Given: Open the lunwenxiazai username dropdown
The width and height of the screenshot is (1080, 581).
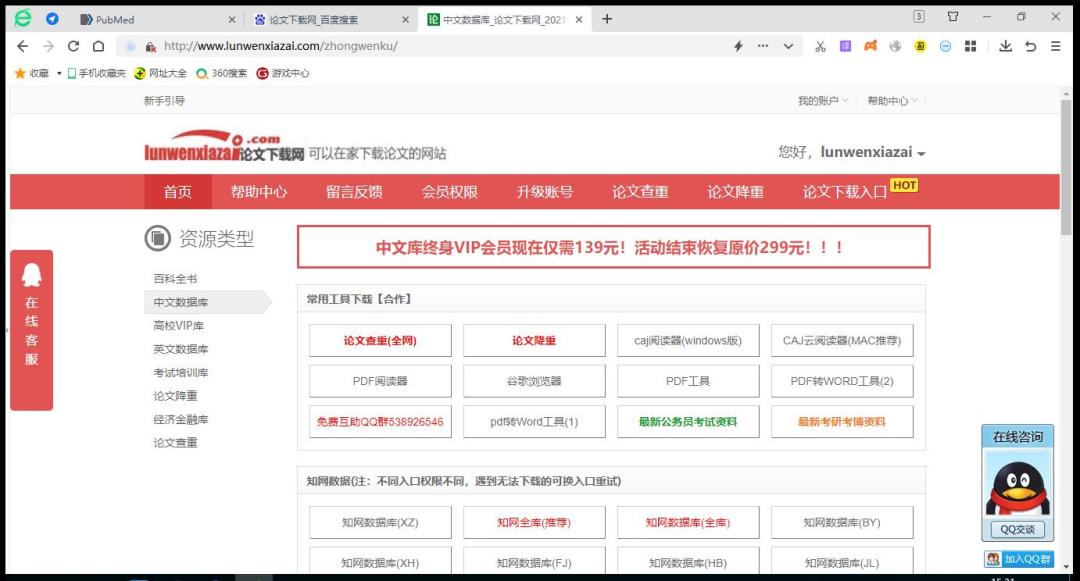Looking at the screenshot, I should pyautogui.click(x=872, y=153).
